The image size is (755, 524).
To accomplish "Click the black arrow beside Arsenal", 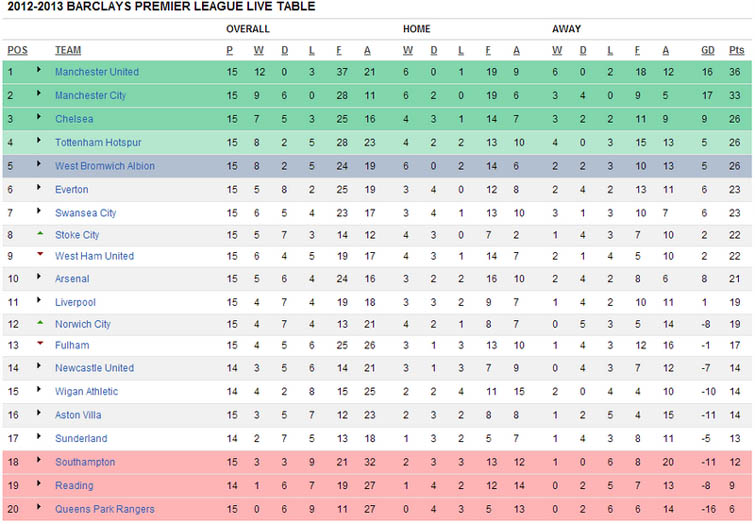I will click(39, 276).
